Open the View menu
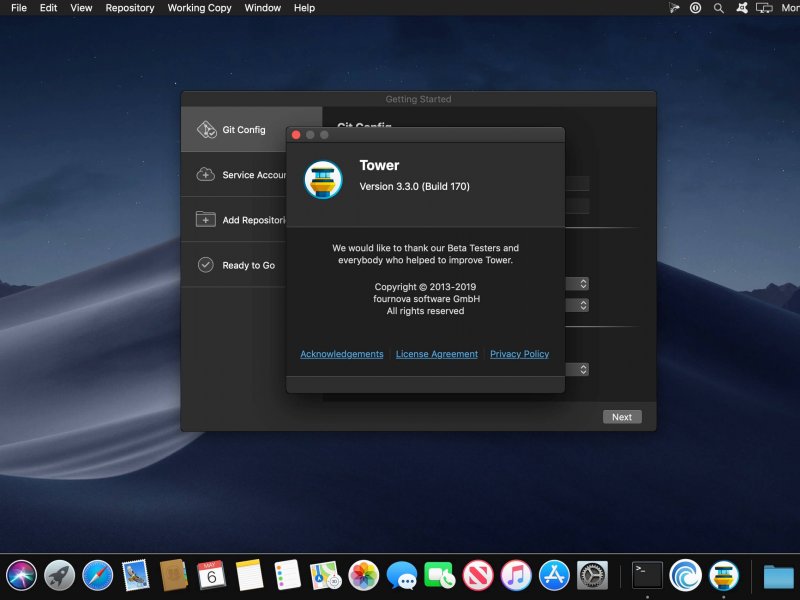800x600 pixels. coord(81,8)
